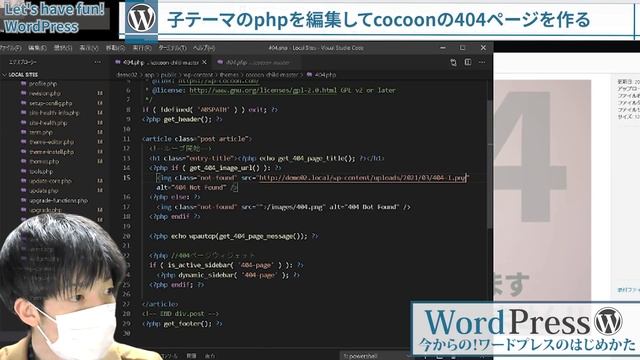Switch to the 出力 panel tab
The width and height of the screenshot is (640, 360).
(x=210, y=356)
